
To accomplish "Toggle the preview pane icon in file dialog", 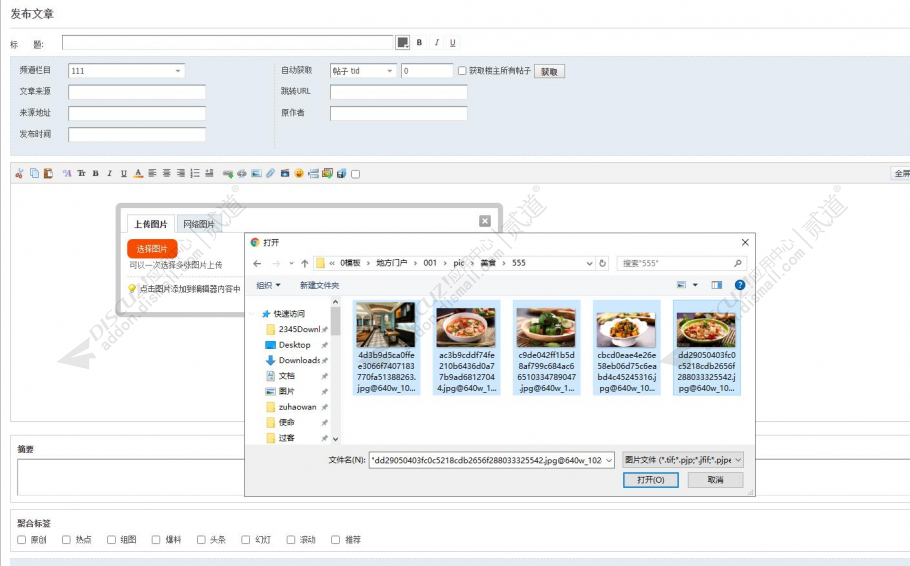I will 717,285.
